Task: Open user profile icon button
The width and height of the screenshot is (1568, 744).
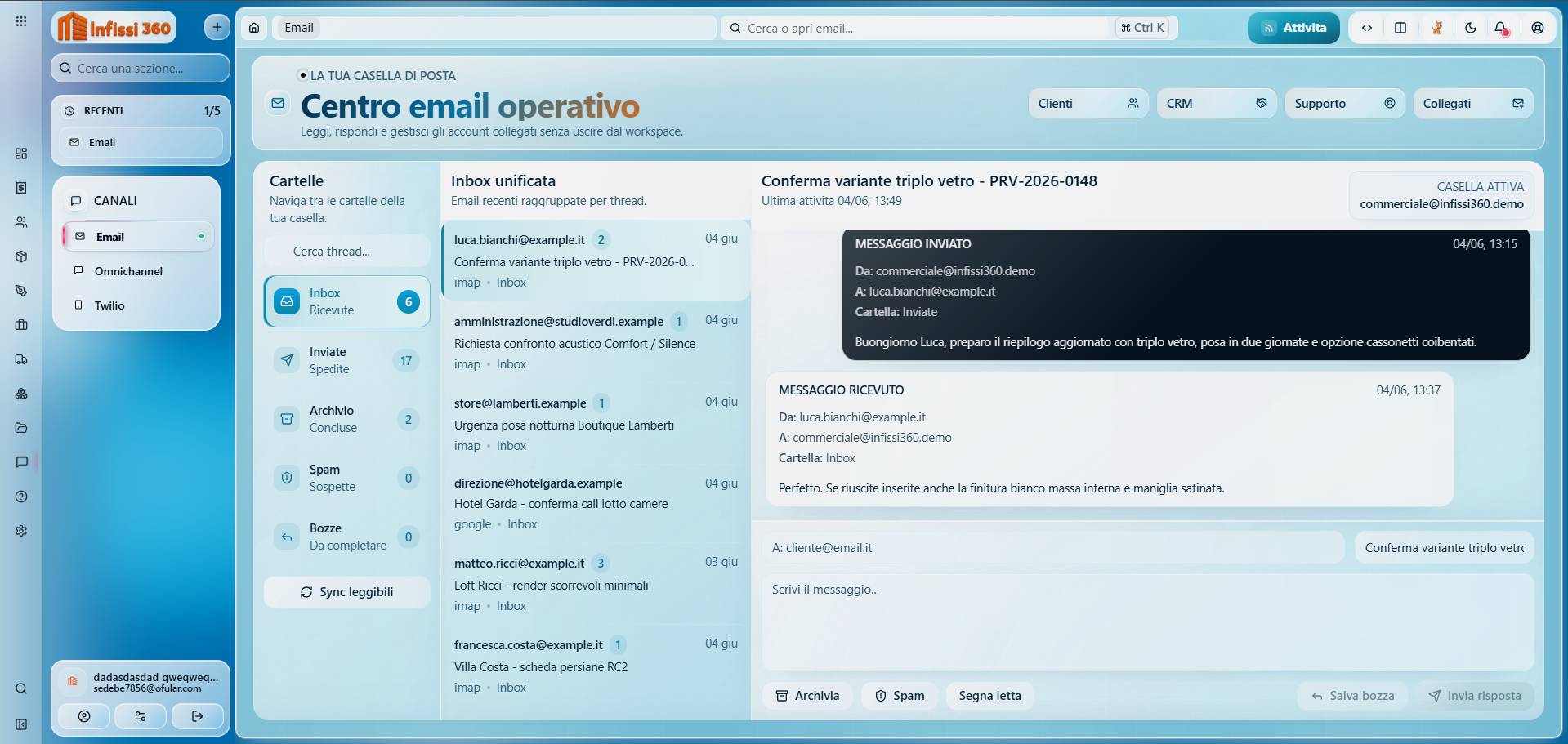Action: 84,716
